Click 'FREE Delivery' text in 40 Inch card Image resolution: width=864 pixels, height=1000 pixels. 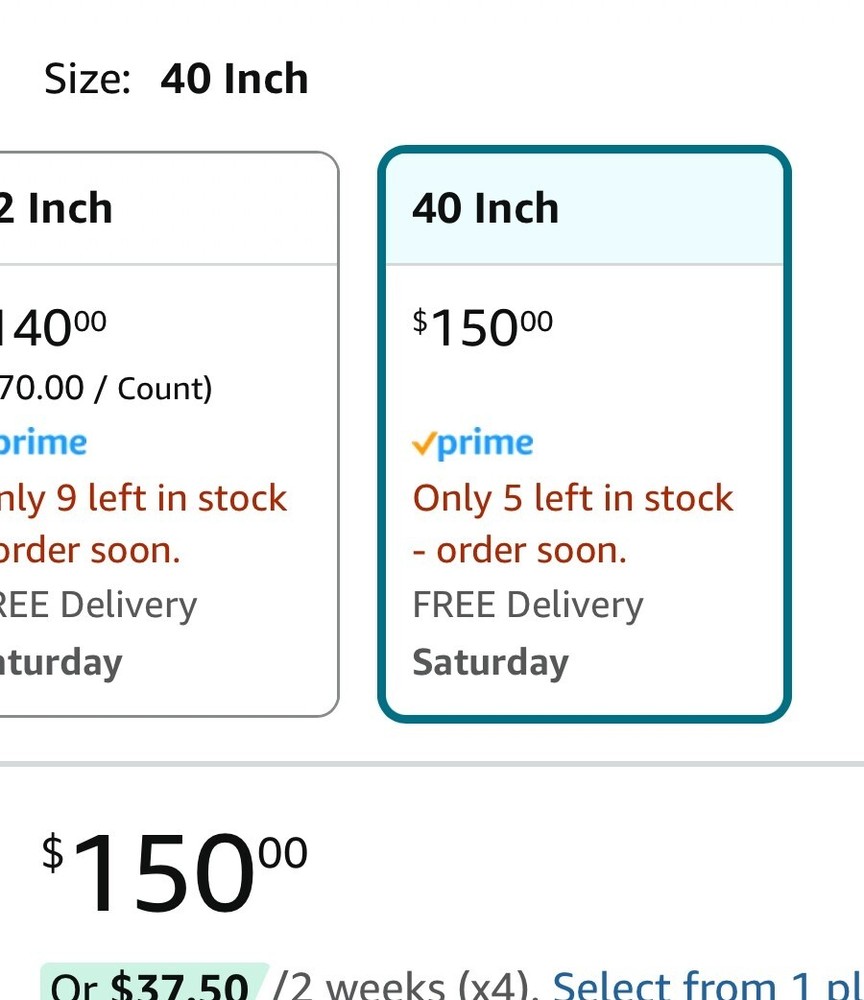[528, 605]
